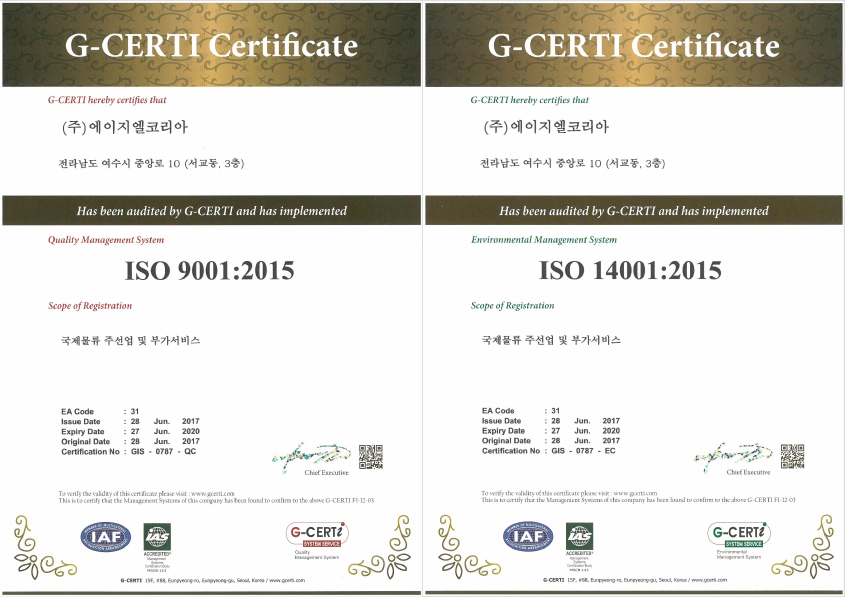Click the G-CERTI Certificate title above ISO 9001
Image resolution: width=845 pixels, height=597 pixels.
[211, 46]
